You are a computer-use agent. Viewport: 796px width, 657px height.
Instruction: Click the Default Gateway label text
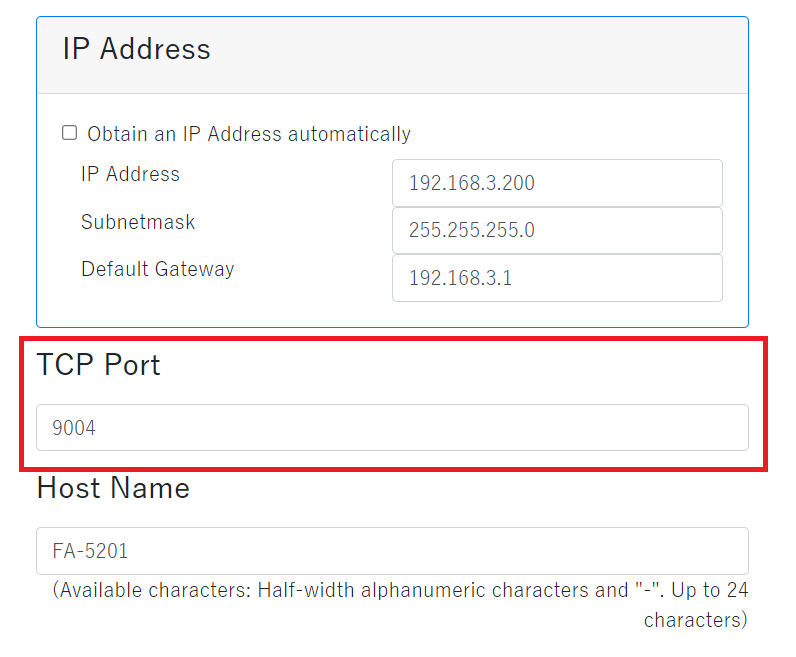(x=157, y=269)
